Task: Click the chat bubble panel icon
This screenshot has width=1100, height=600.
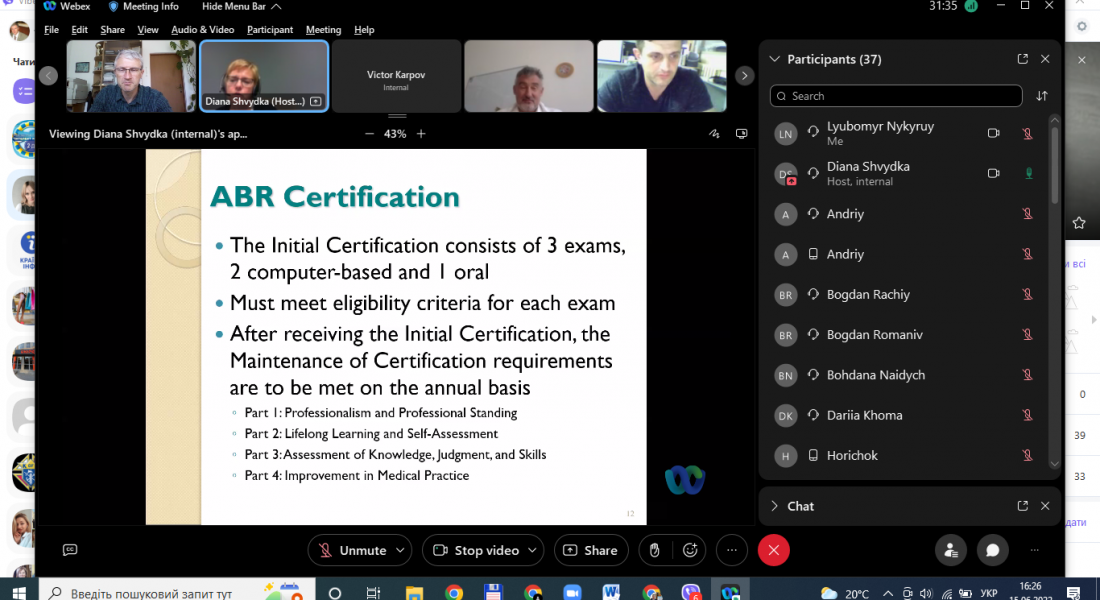Action: click(992, 550)
